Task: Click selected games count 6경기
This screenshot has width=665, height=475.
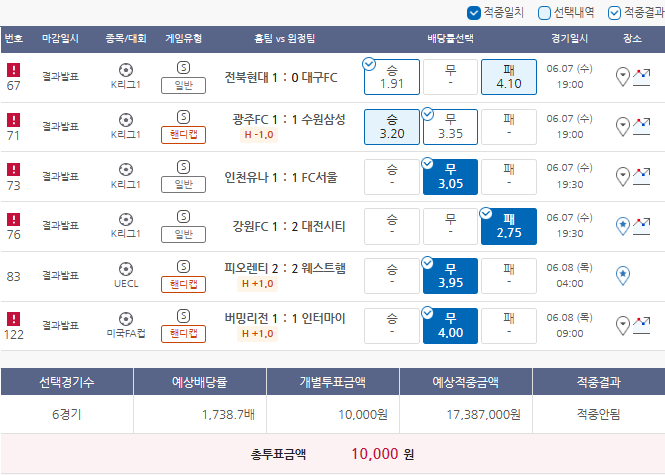Action: [x=67, y=414]
